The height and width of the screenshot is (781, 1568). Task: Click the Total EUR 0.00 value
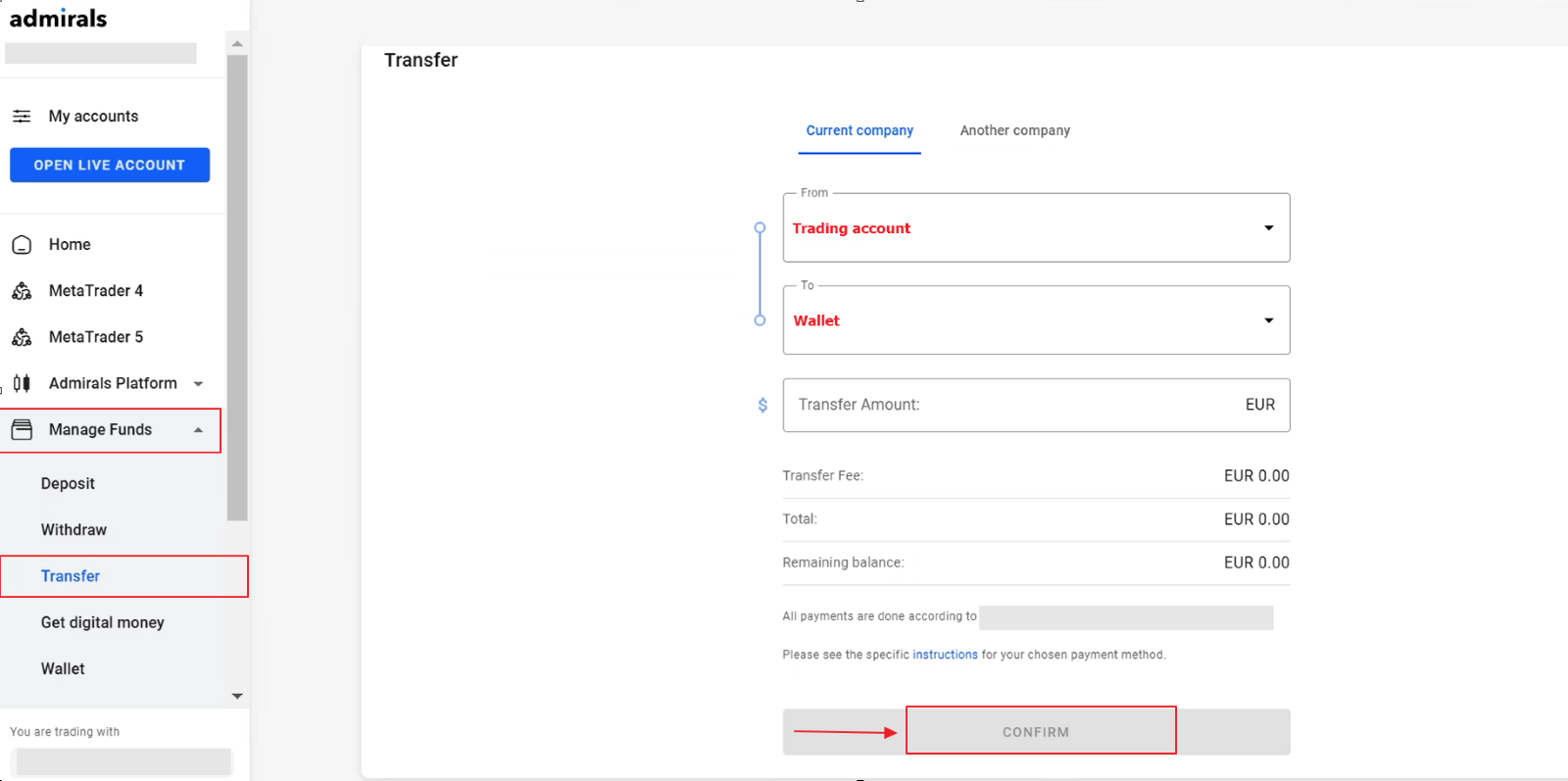pyautogui.click(x=1256, y=518)
